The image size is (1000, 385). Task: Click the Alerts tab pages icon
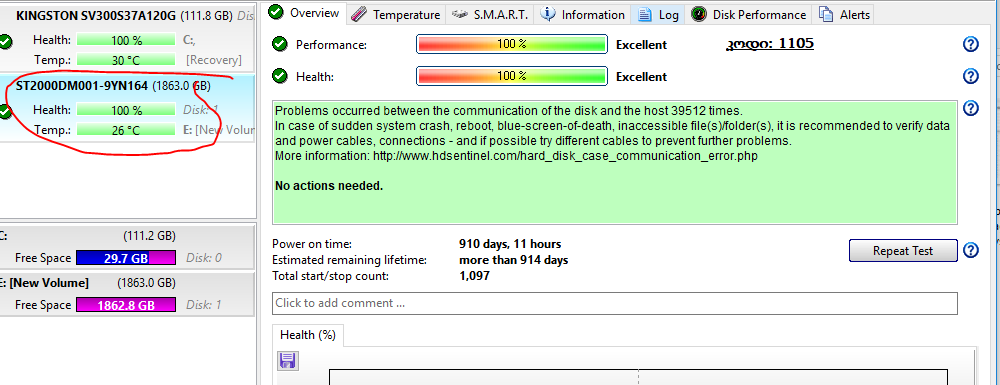tap(826, 14)
